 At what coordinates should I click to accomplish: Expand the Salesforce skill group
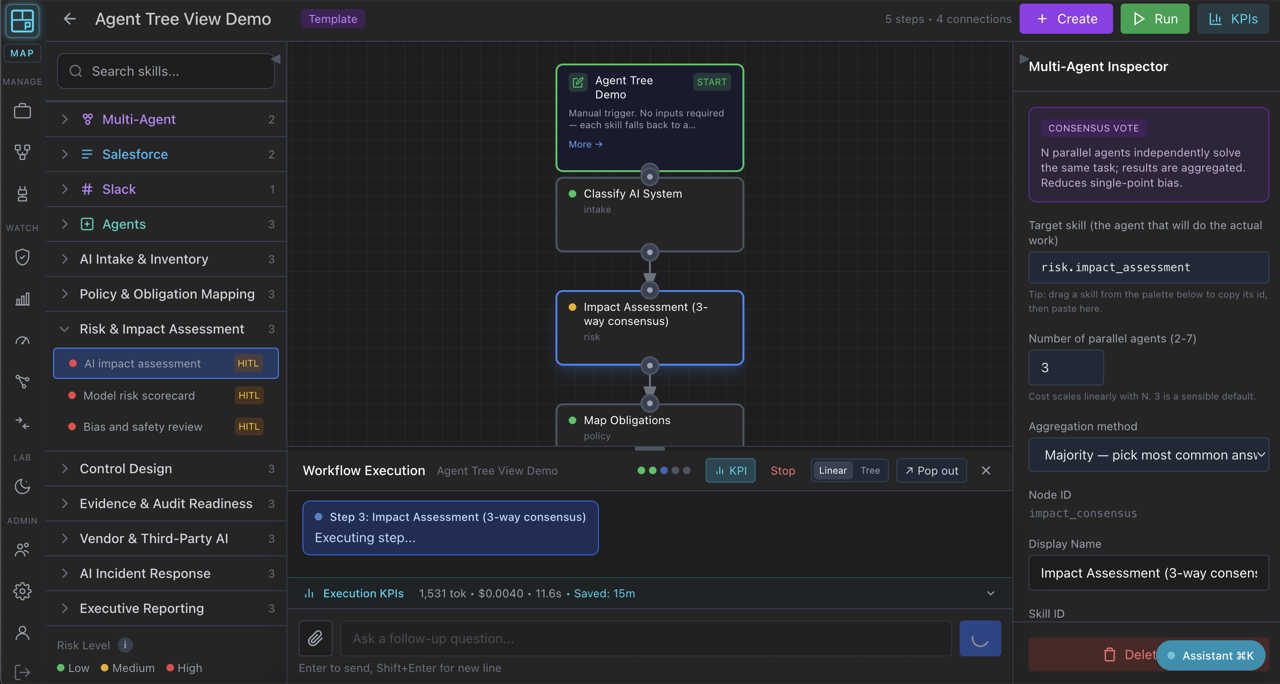166,154
